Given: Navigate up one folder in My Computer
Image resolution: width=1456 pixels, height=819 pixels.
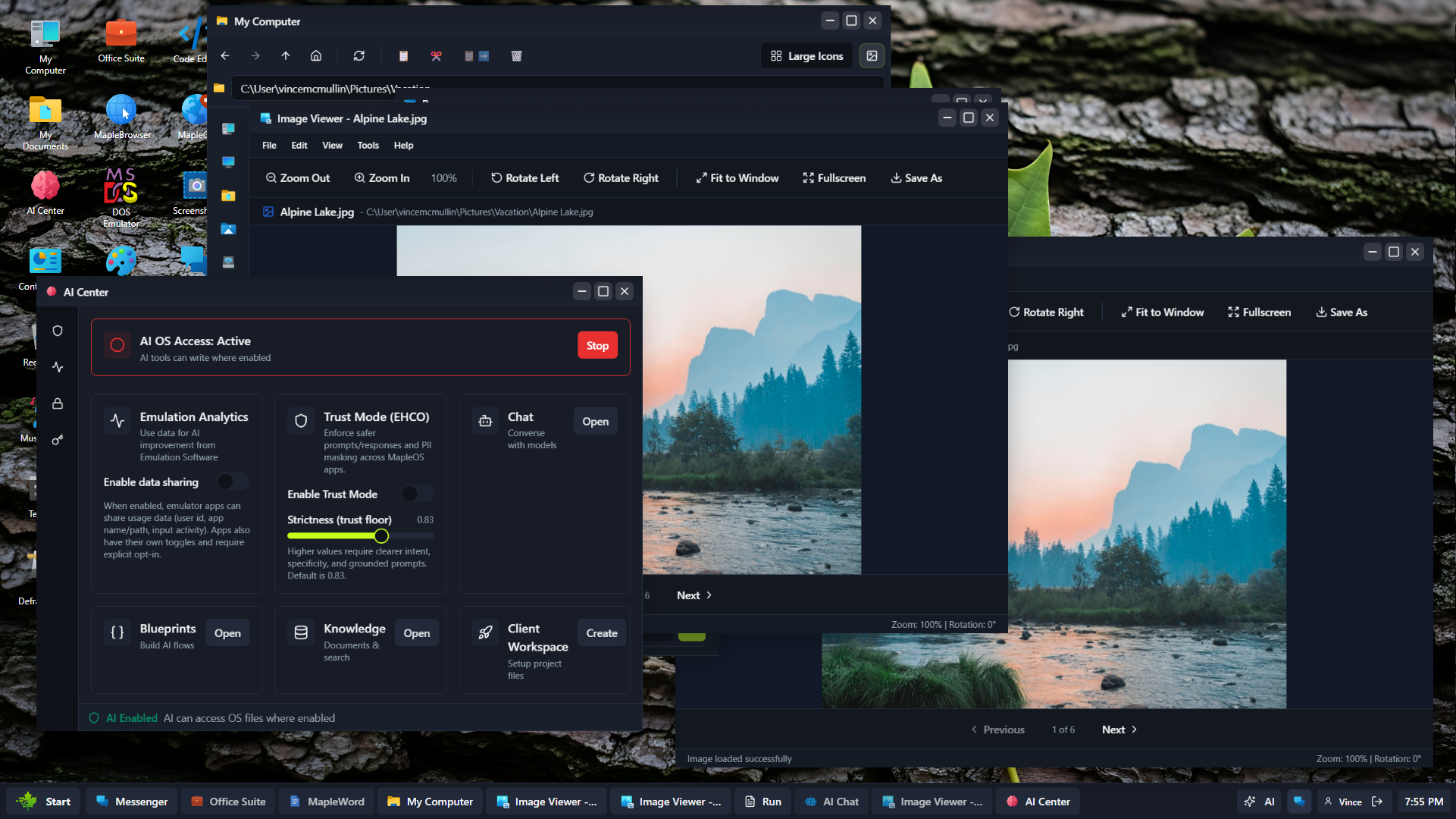Looking at the screenshot, I should tap(286, 55).
